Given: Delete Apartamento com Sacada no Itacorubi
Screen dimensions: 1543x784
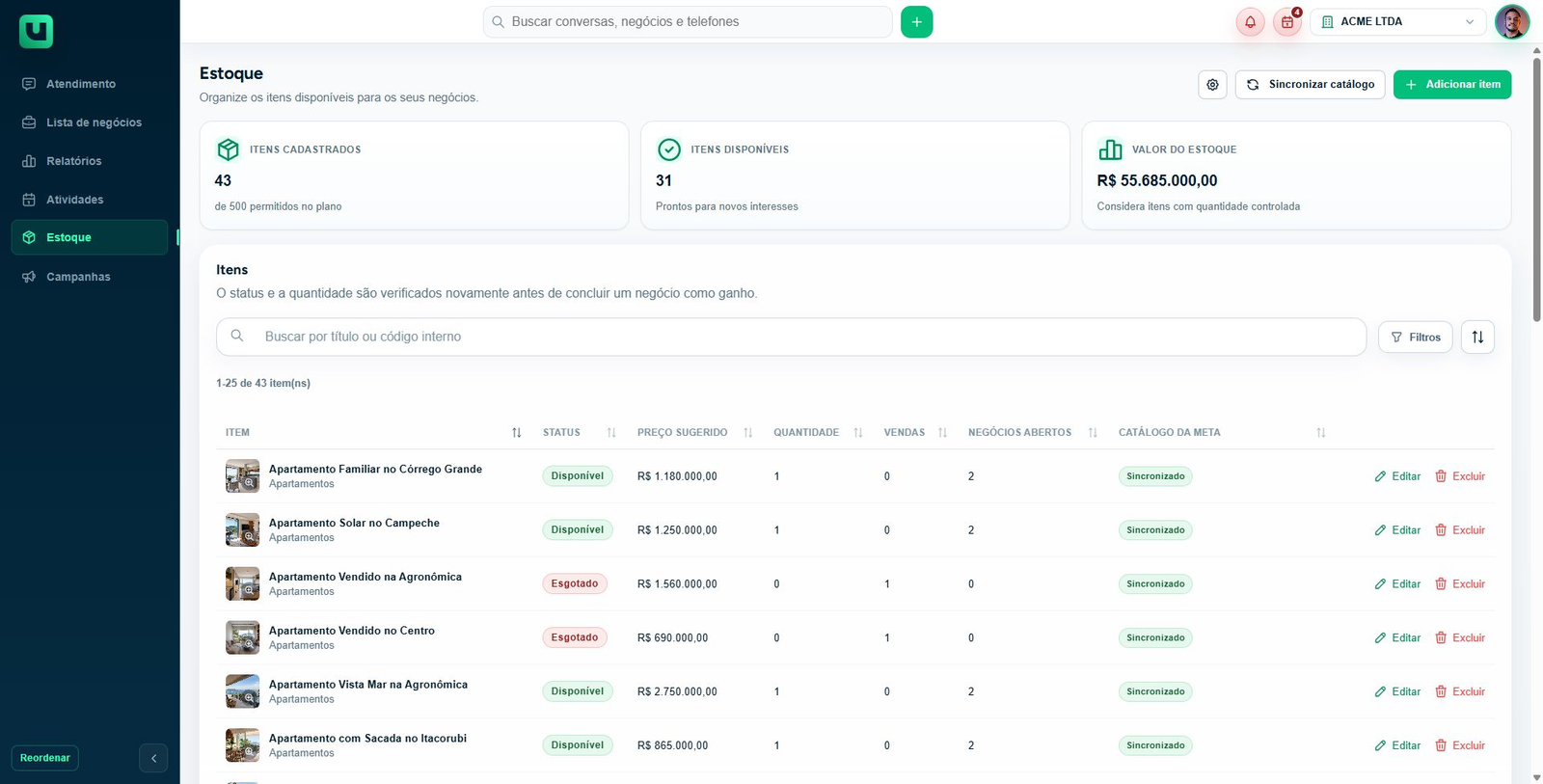Looking at the screenshot, I should [x=1460, y=745].
